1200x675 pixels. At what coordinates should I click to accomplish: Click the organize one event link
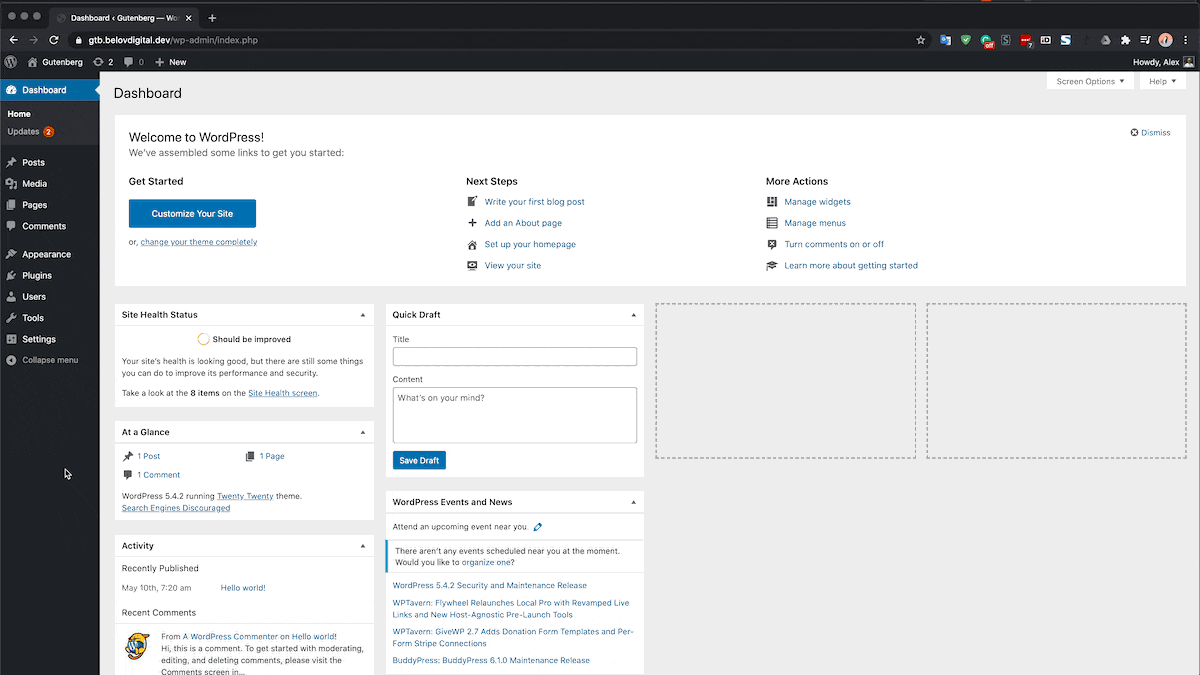[x=485, y=562]
